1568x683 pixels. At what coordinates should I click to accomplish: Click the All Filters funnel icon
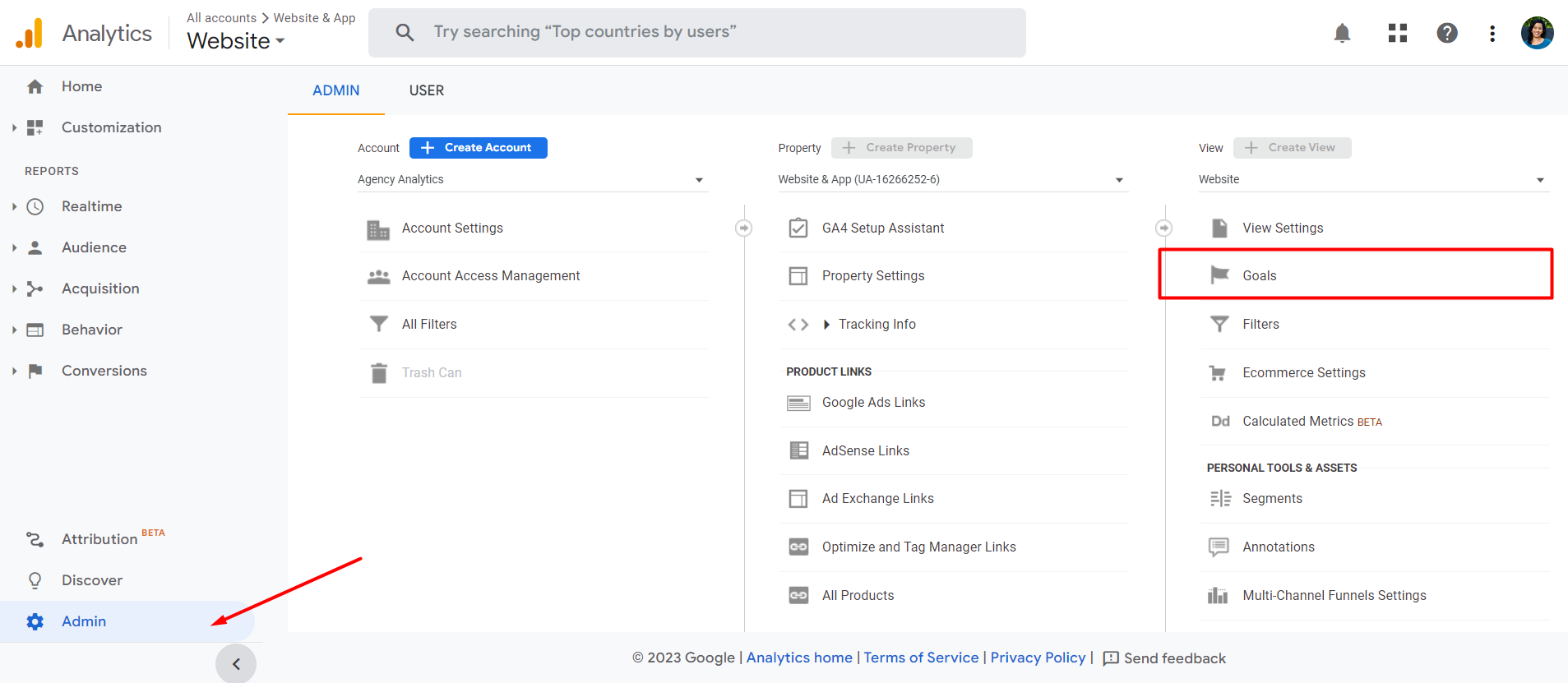click(x=378, y=324)
